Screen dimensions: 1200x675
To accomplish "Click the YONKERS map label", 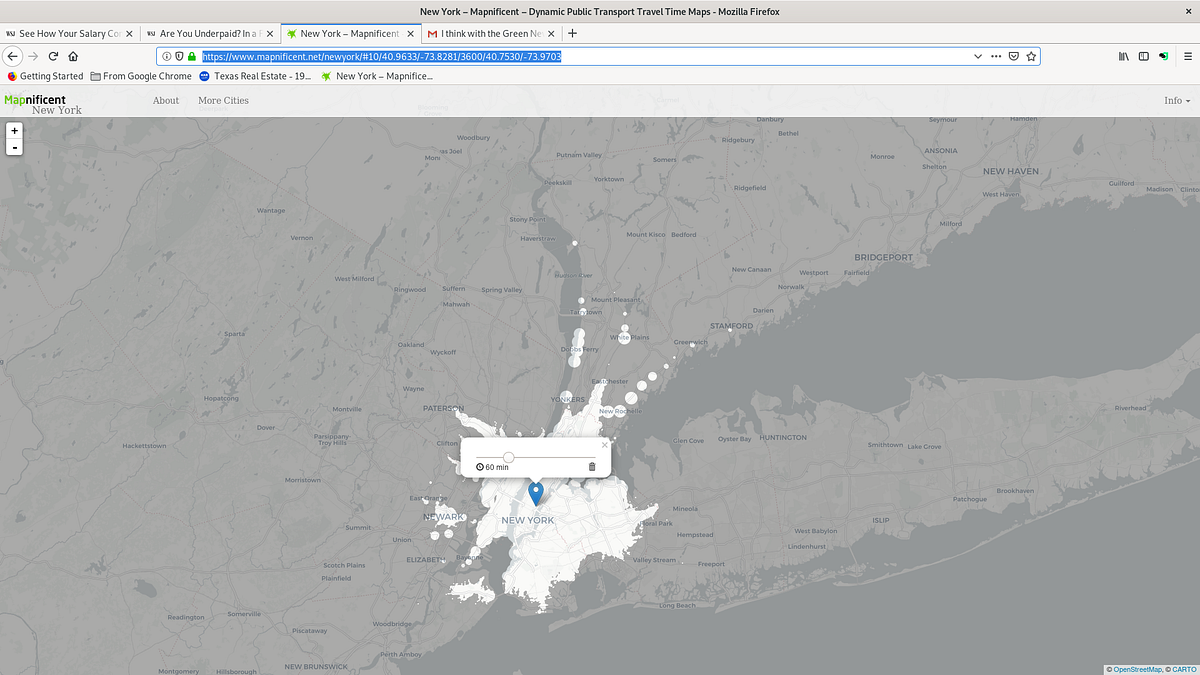I will point(568,399).
